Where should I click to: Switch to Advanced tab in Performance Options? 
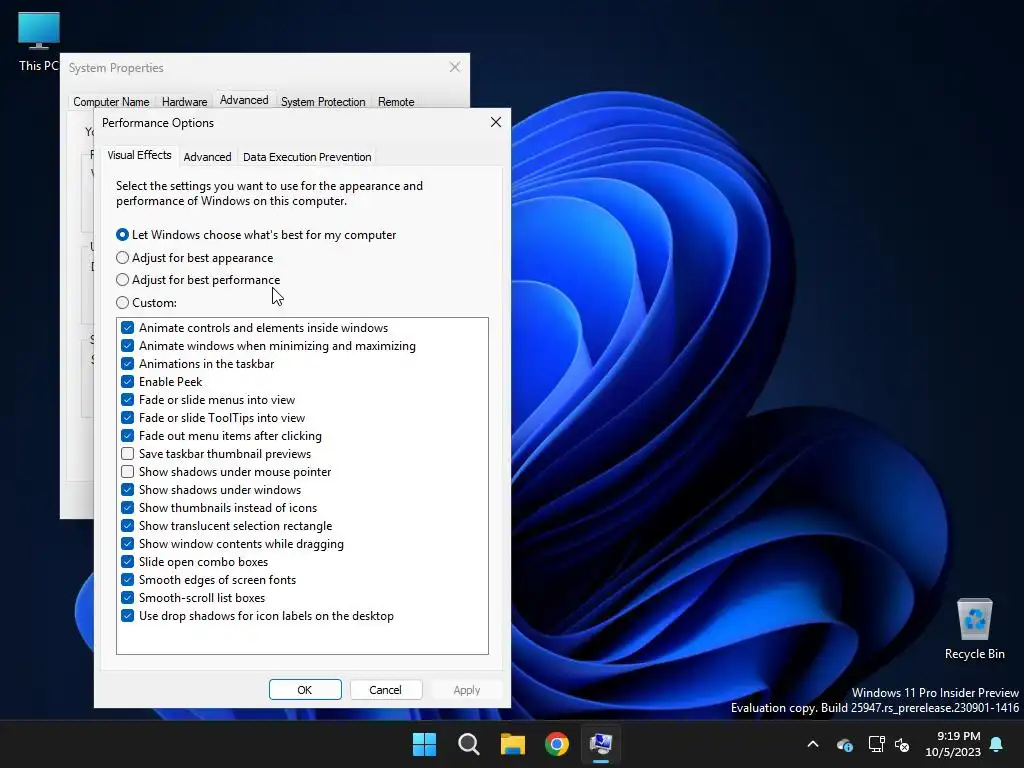(207, 157)
